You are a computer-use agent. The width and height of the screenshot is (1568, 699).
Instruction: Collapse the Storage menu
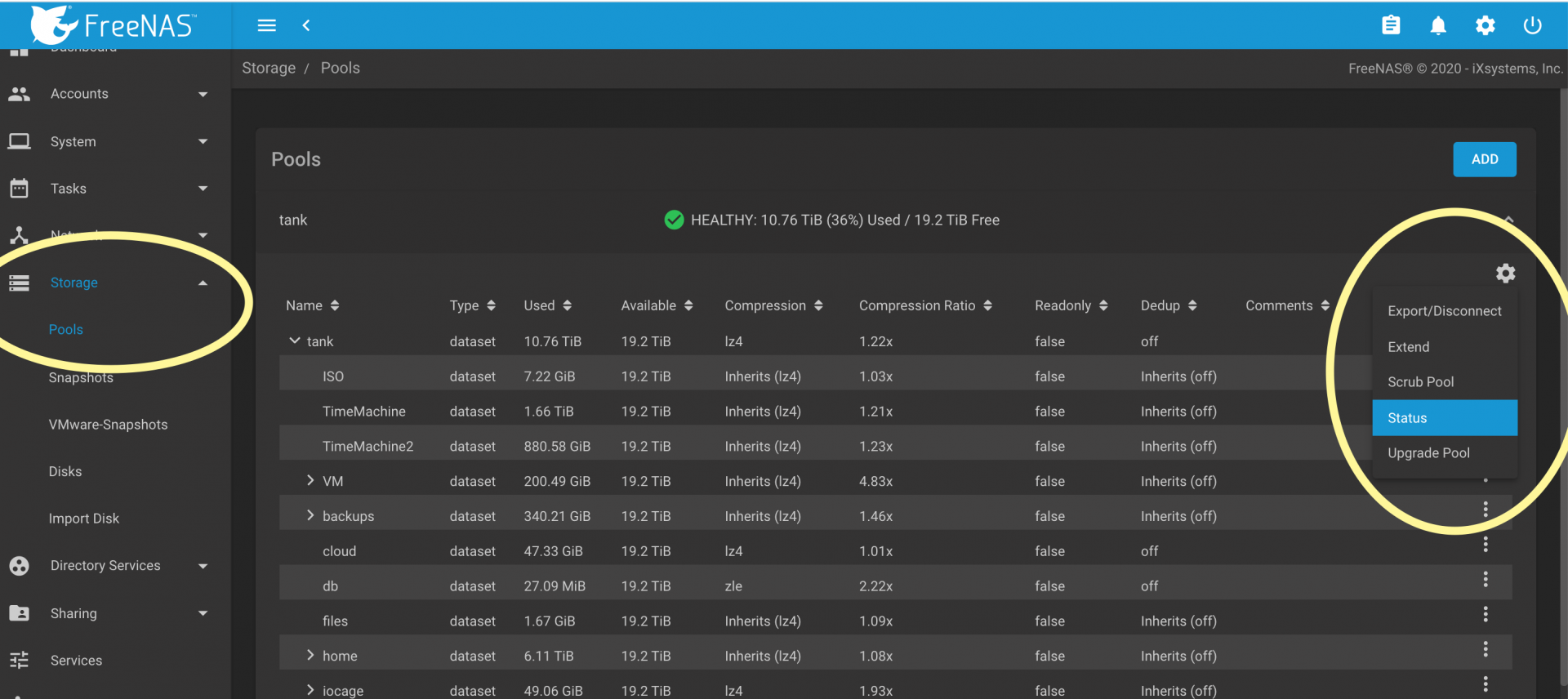click(203, 283)
